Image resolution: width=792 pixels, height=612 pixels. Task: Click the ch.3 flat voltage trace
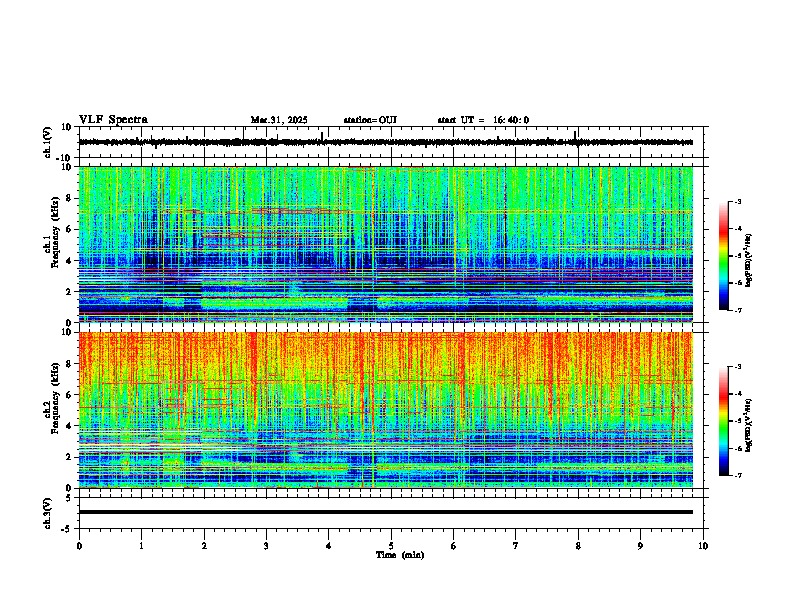pos(386,512)
